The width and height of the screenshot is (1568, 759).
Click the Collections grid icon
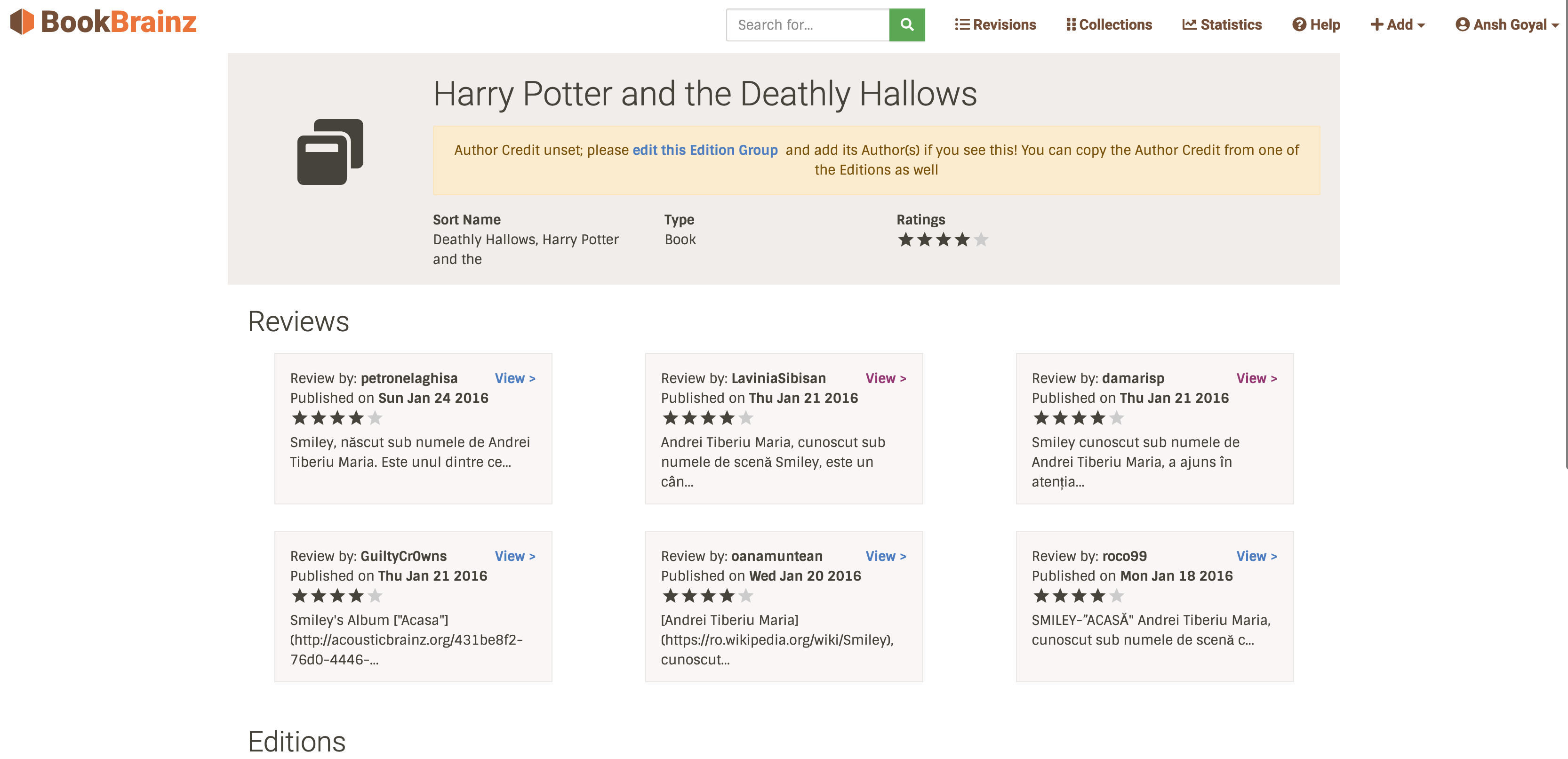[x=1071, y=25]
